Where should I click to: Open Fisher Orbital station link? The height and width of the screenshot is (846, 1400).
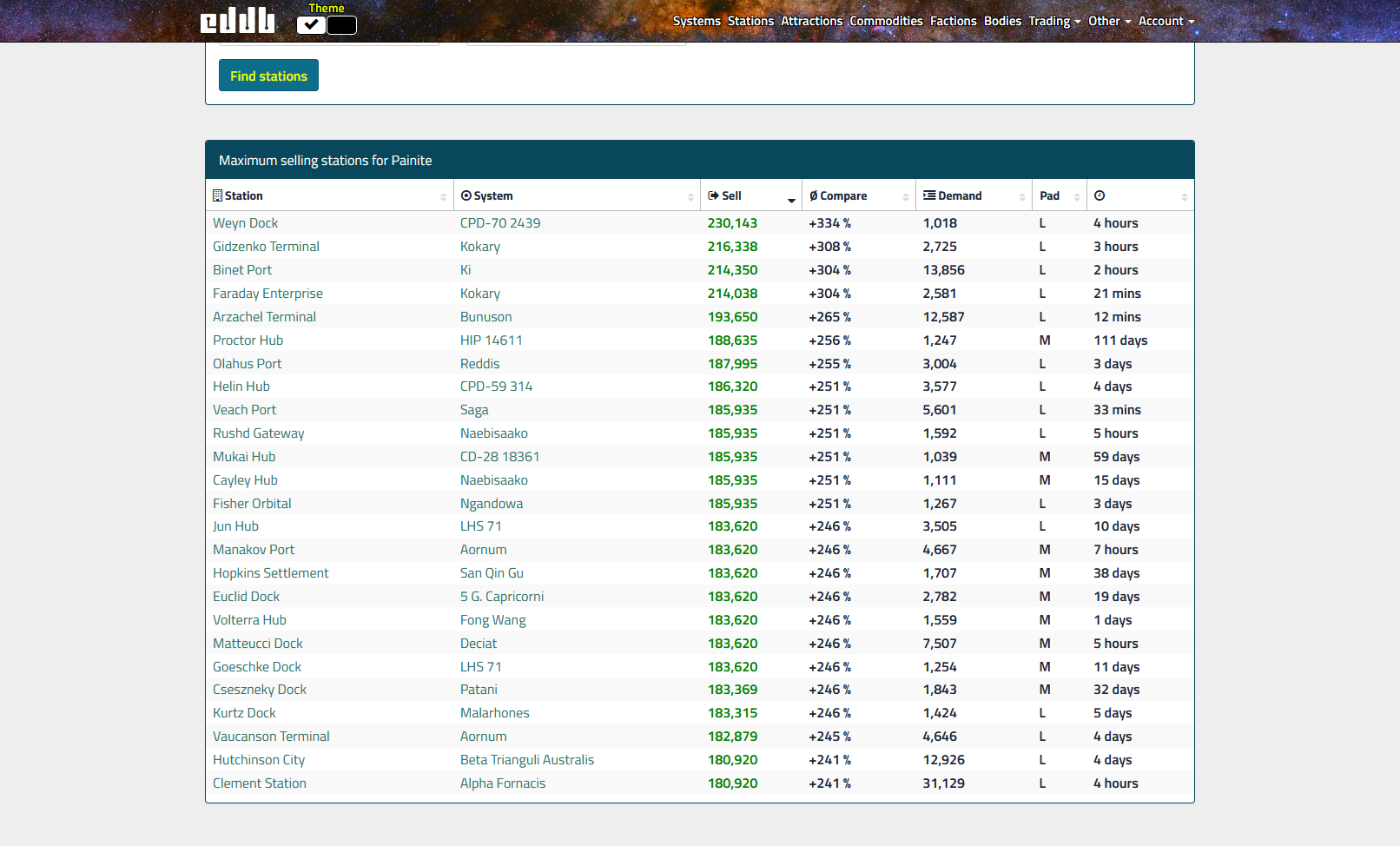click(252, 504)
